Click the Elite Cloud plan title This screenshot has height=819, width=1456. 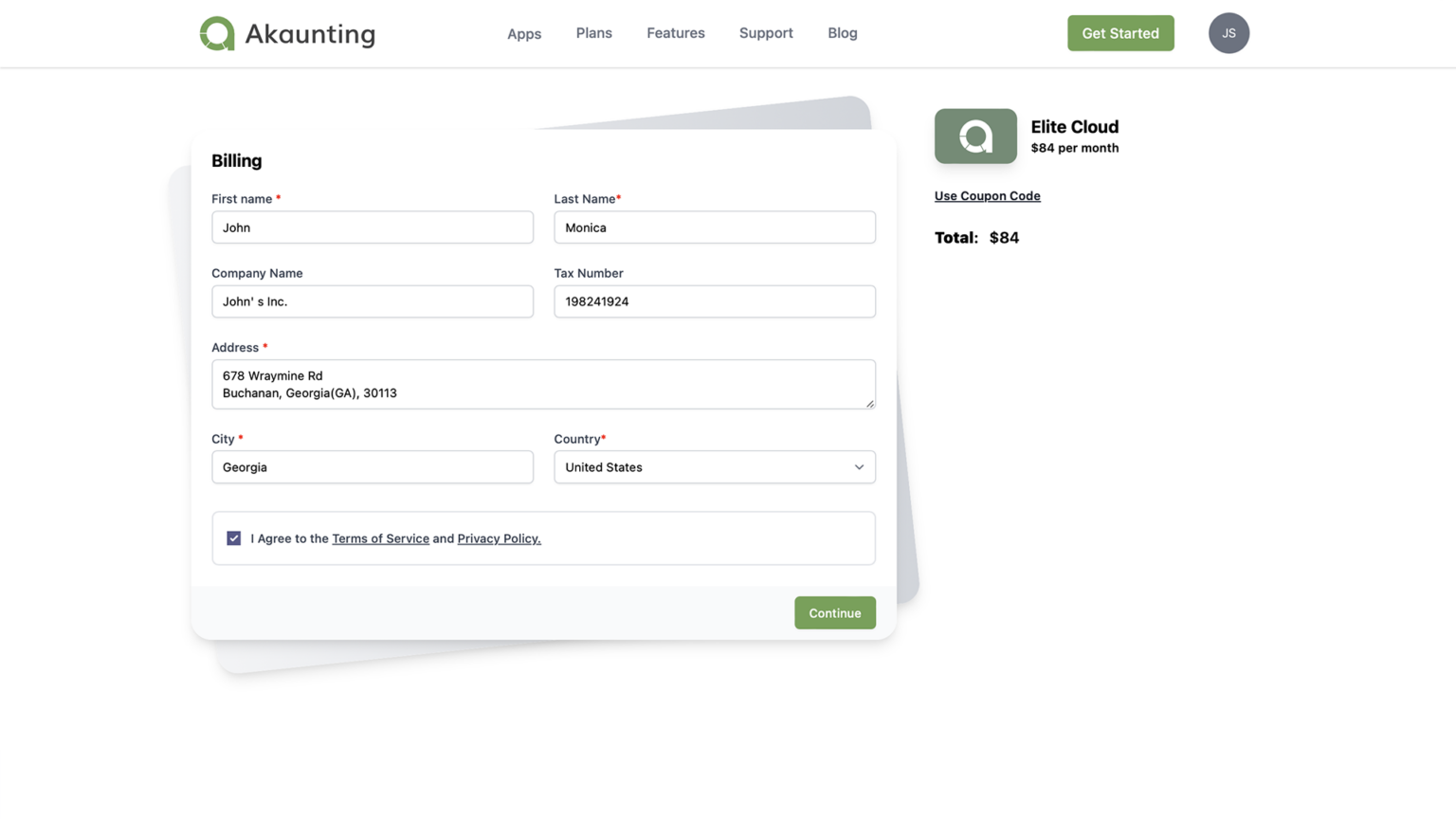coord(1075,127)
